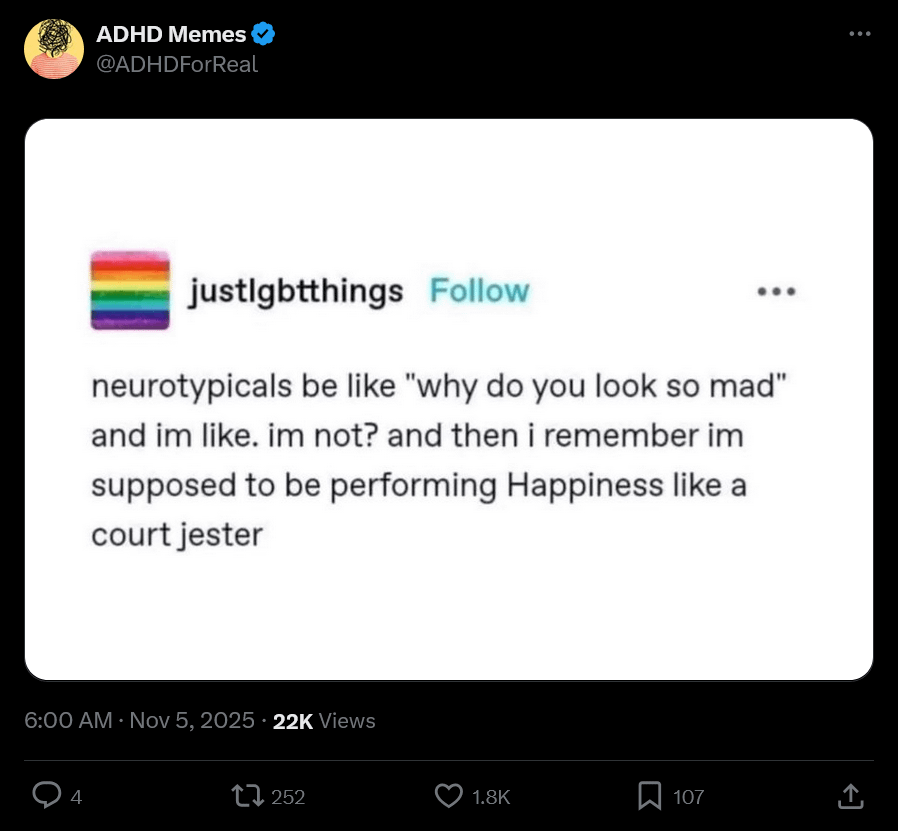Click the blue verified checkmark badge
This screenshot has width=898, height=831.
click(264, 34)
